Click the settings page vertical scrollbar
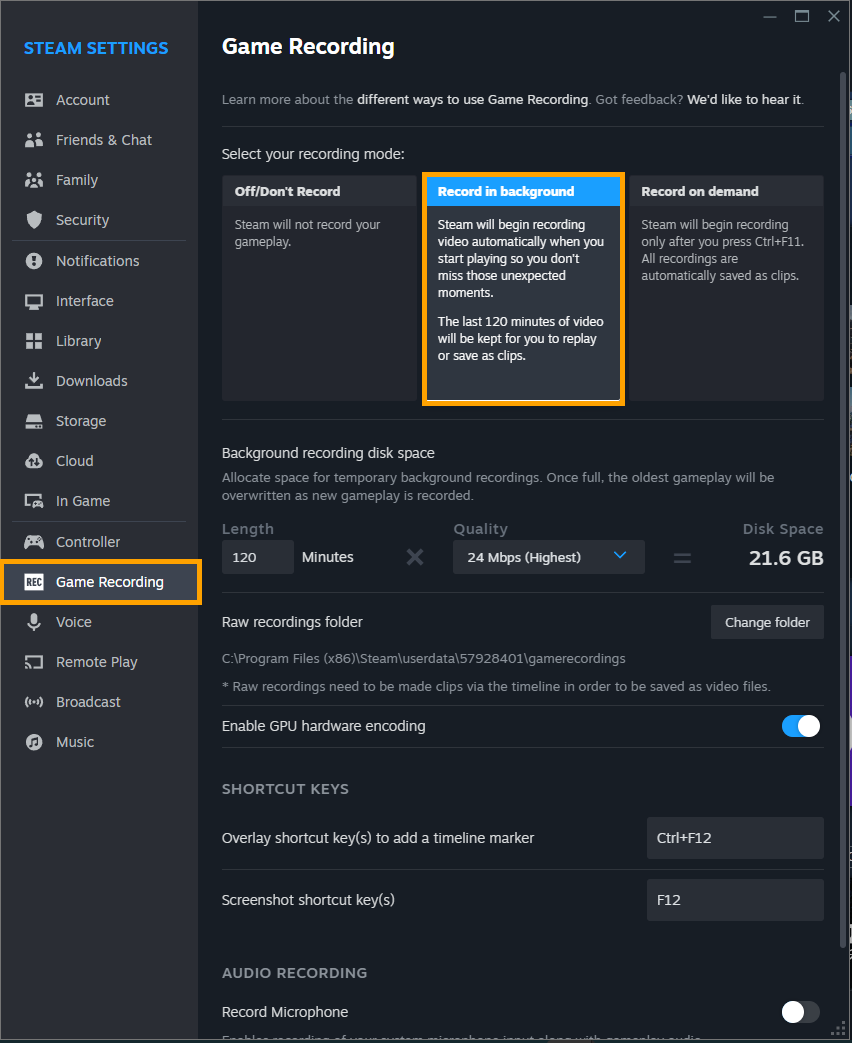 pyautogui.click(x=844, y=512)
